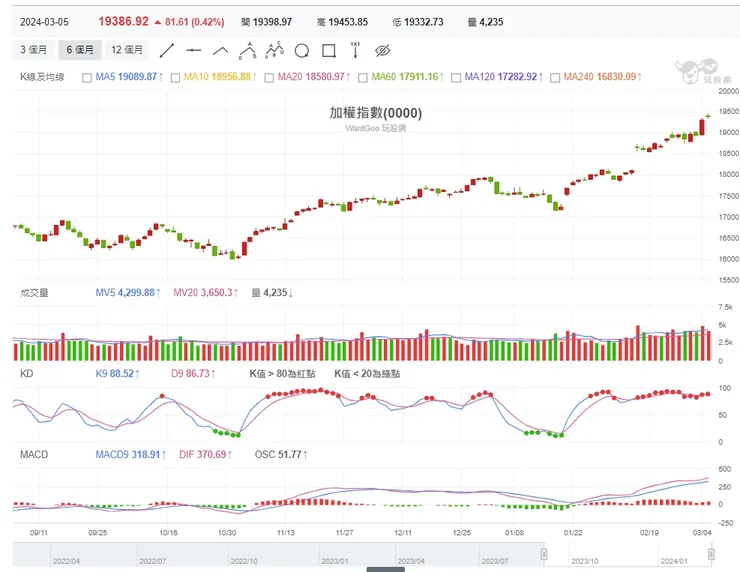Image resolution: width=740 pixels, height=572 pixels.
Task: Click the price change 81.61 (0.42%)
Action: coord(194,22)
